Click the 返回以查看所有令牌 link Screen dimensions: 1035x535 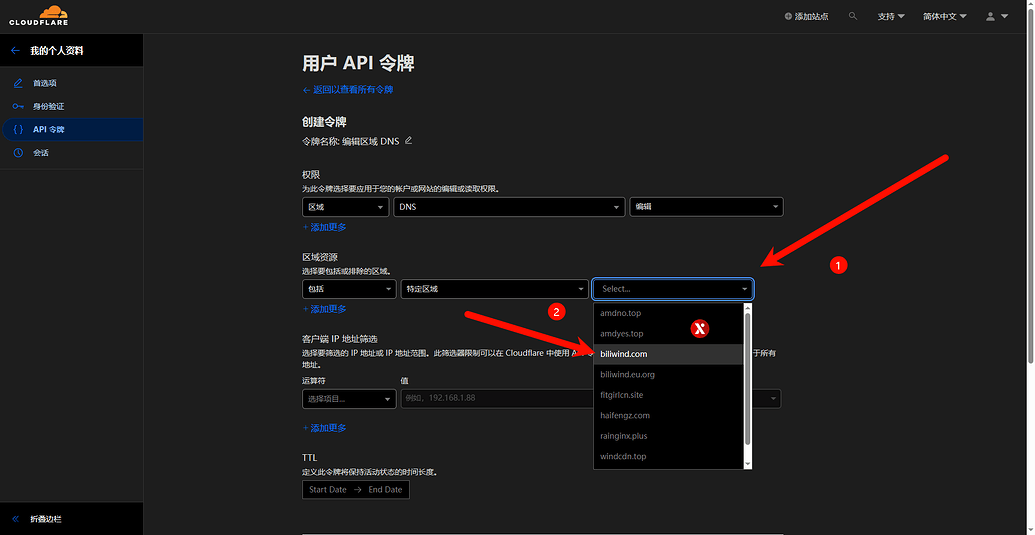pyautogui.click(x=348, y=90)
